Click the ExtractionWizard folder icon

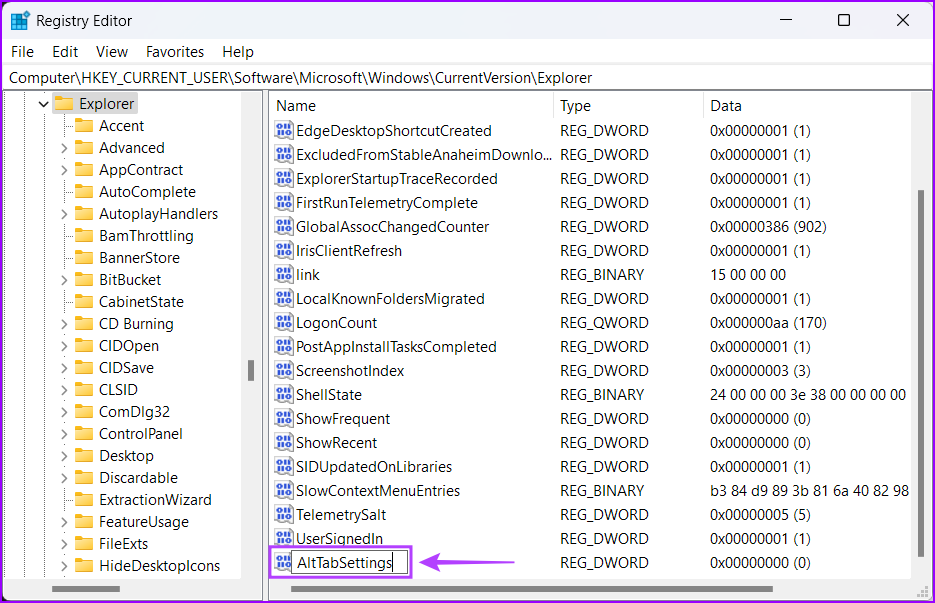[x=84, y=500]
